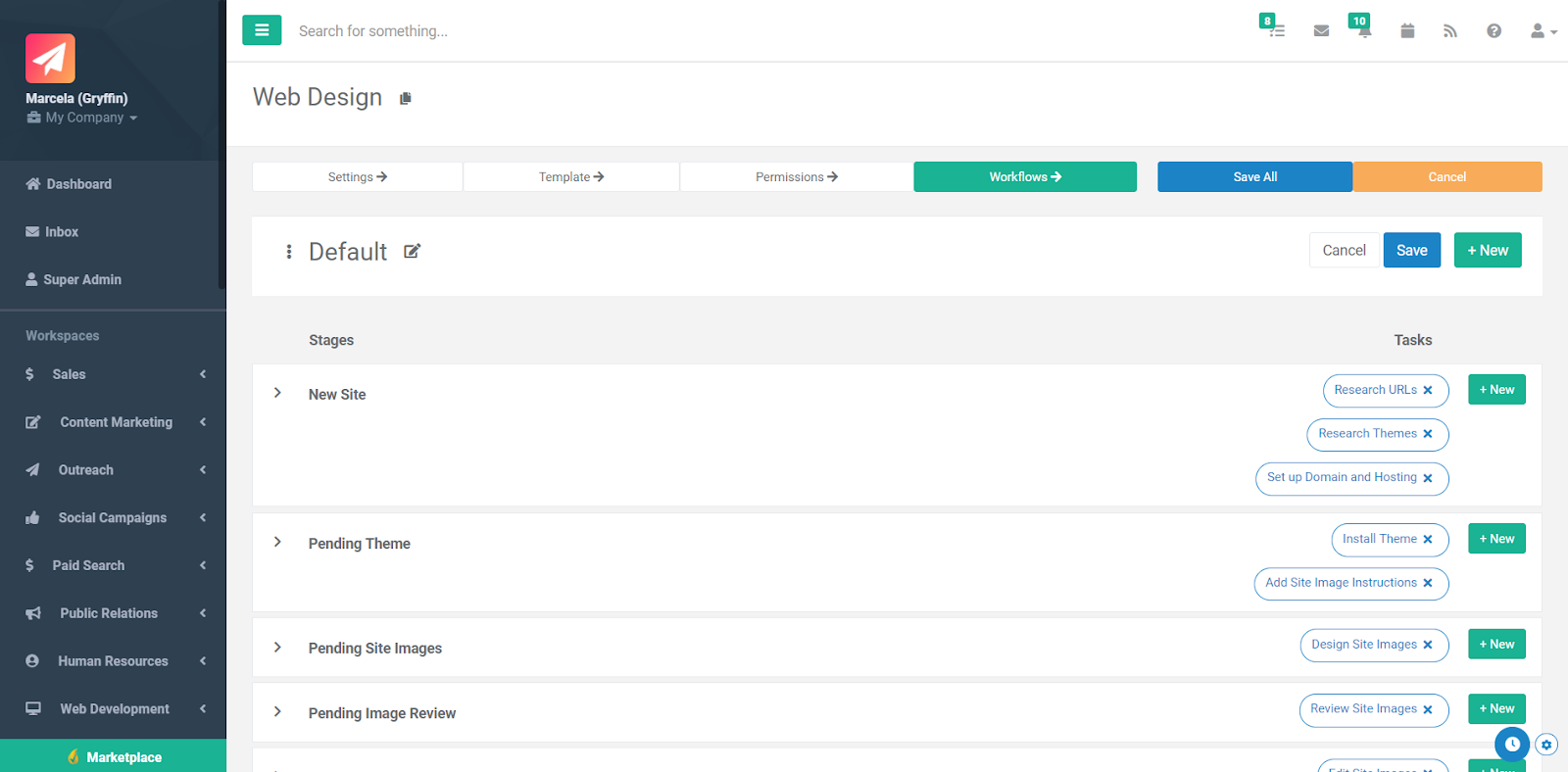Open the three-dot menu beside Default
This screenshot has height=772, width=1568.
(289, 252)
